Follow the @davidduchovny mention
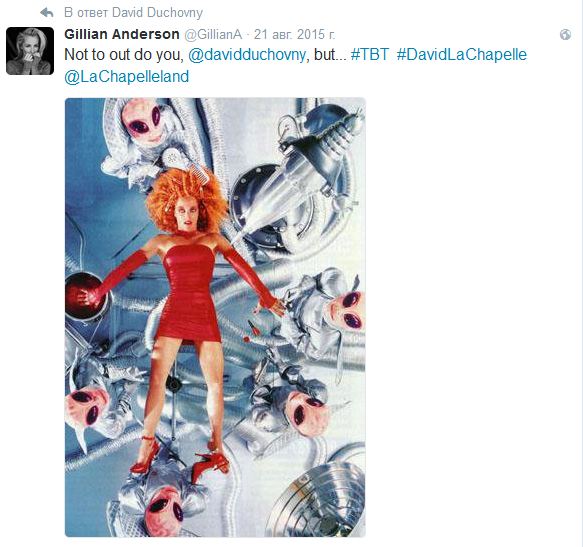This screenshot has width=583, height=547. coord(247,55)
